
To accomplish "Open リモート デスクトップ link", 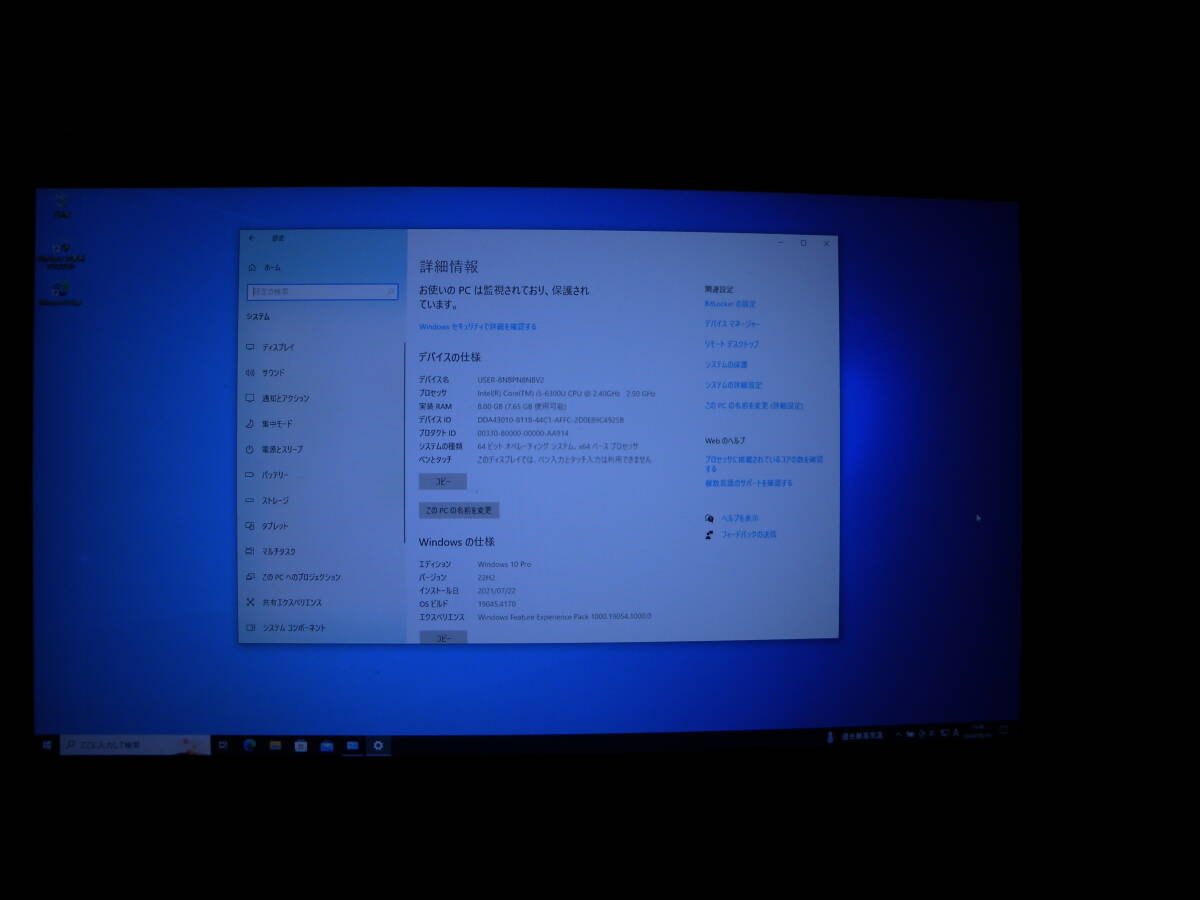I will pos(731,344).
